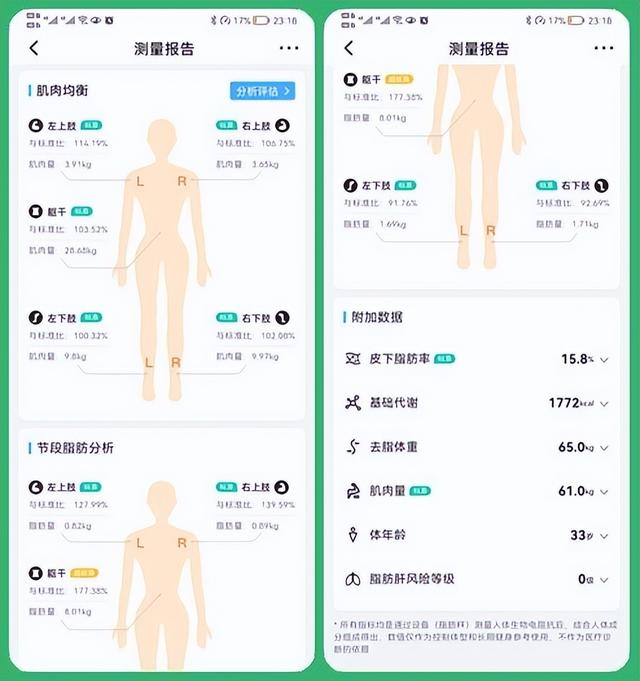Tap right lower limb icon in 肌肉均衡

tap(283, 318)
